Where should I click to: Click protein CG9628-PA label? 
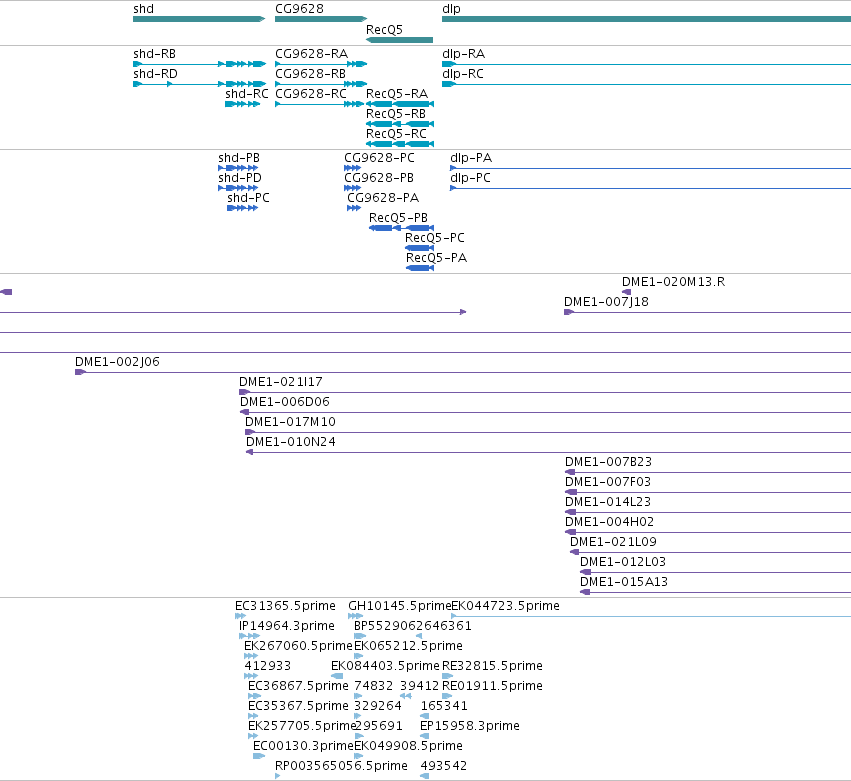click(383, 199)
